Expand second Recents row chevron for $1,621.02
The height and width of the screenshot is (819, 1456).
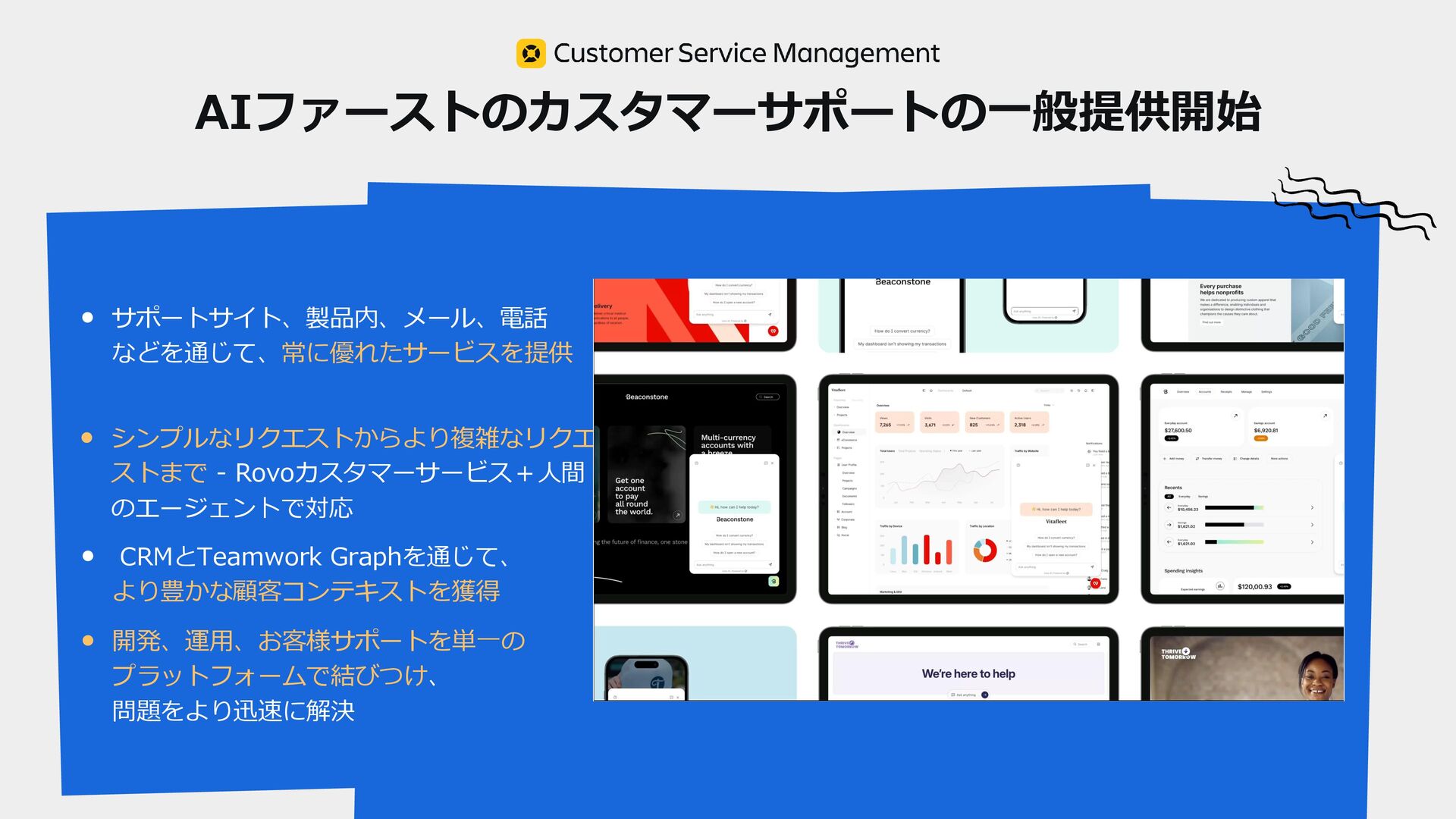pos(1312,525)
